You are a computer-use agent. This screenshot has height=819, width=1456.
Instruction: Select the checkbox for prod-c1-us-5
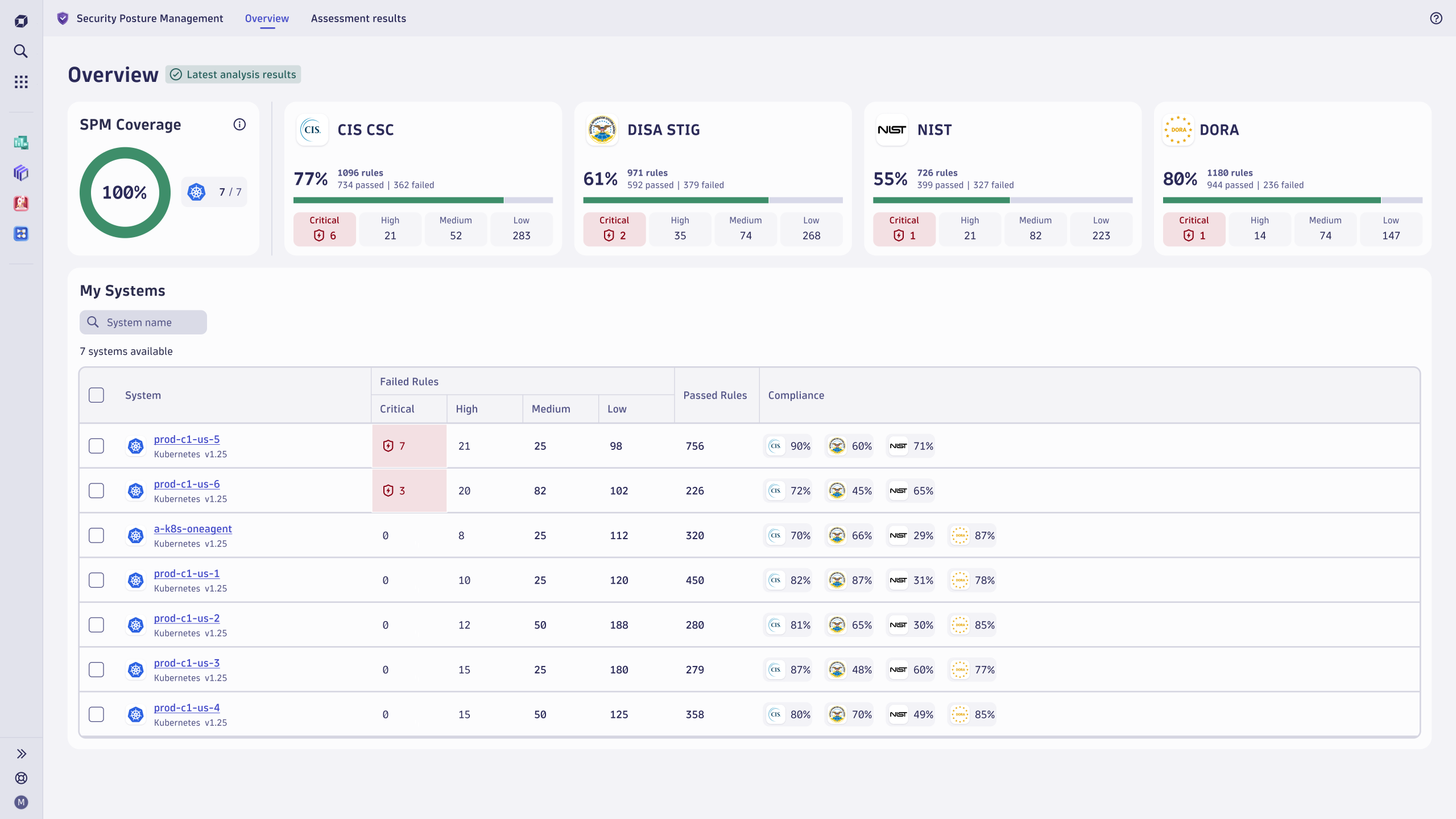(96, 446)
